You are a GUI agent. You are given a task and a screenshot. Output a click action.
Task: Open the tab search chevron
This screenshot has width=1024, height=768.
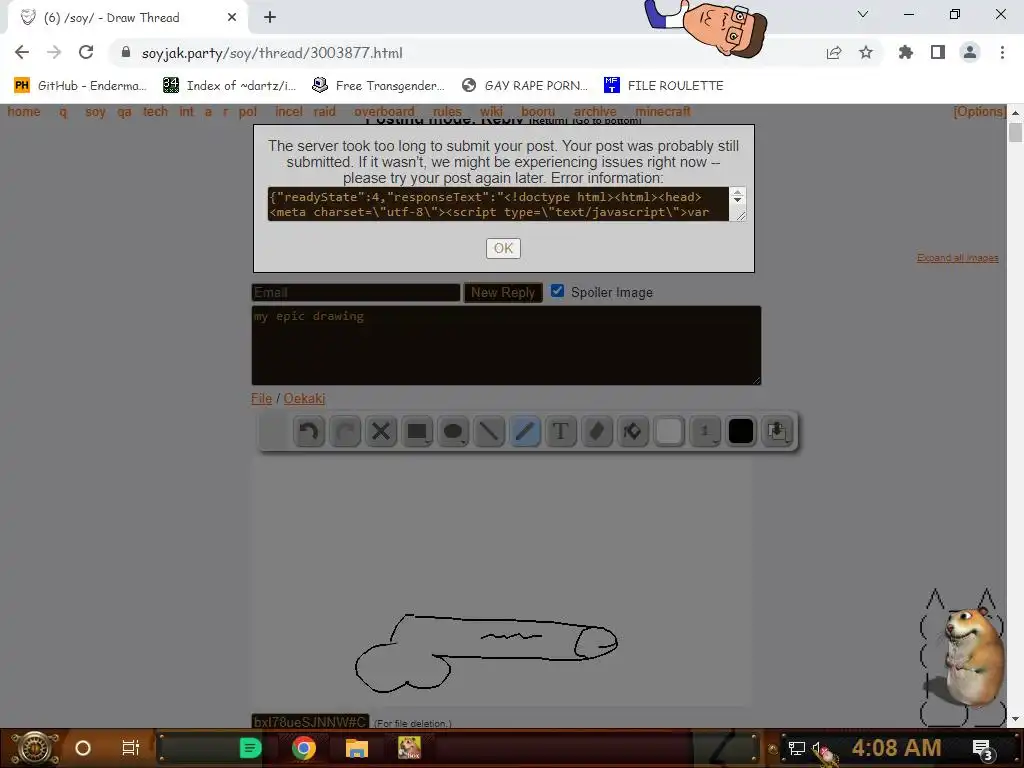pyautogui.click(x=863, y=14)
